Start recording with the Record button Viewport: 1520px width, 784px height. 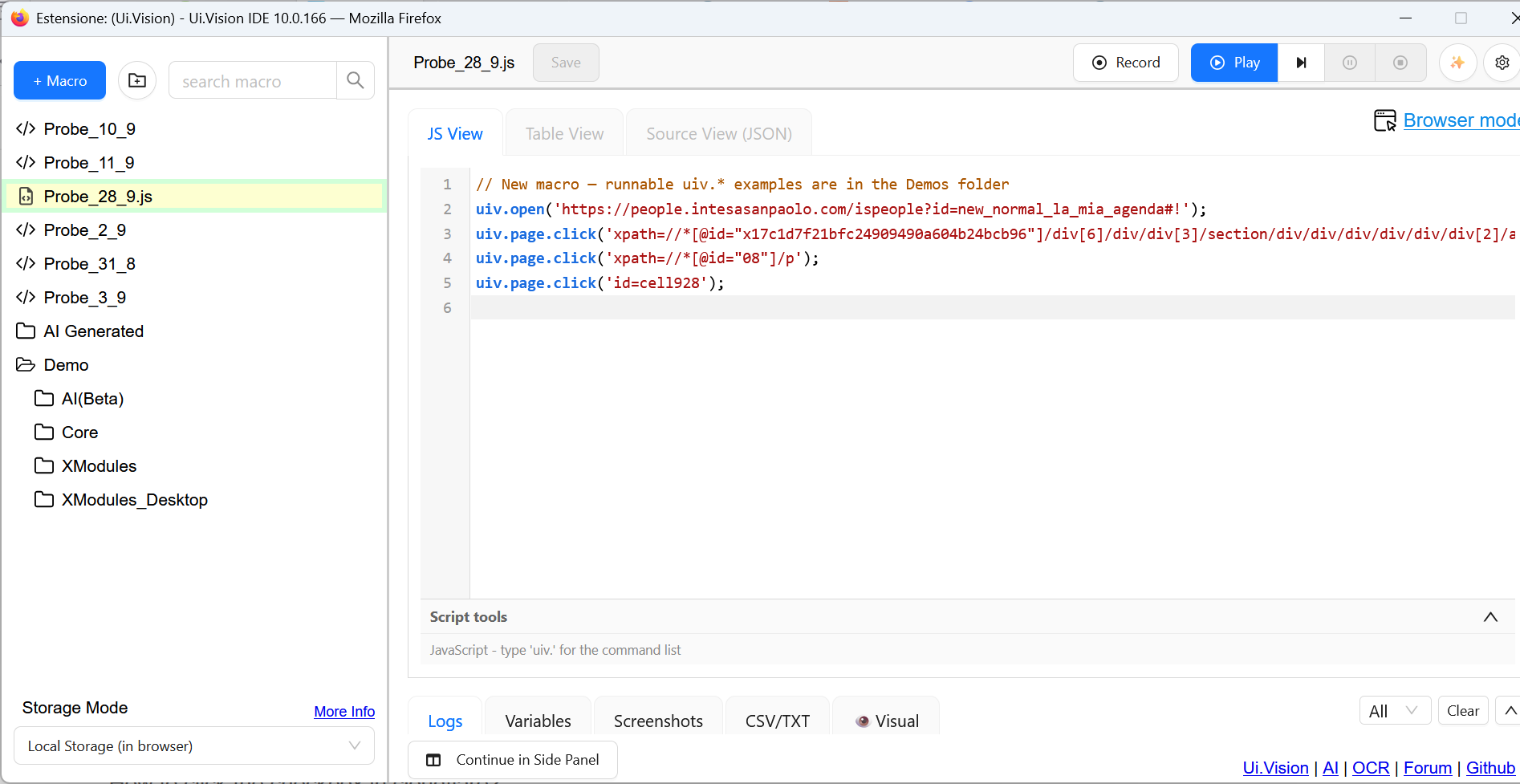1126,63
